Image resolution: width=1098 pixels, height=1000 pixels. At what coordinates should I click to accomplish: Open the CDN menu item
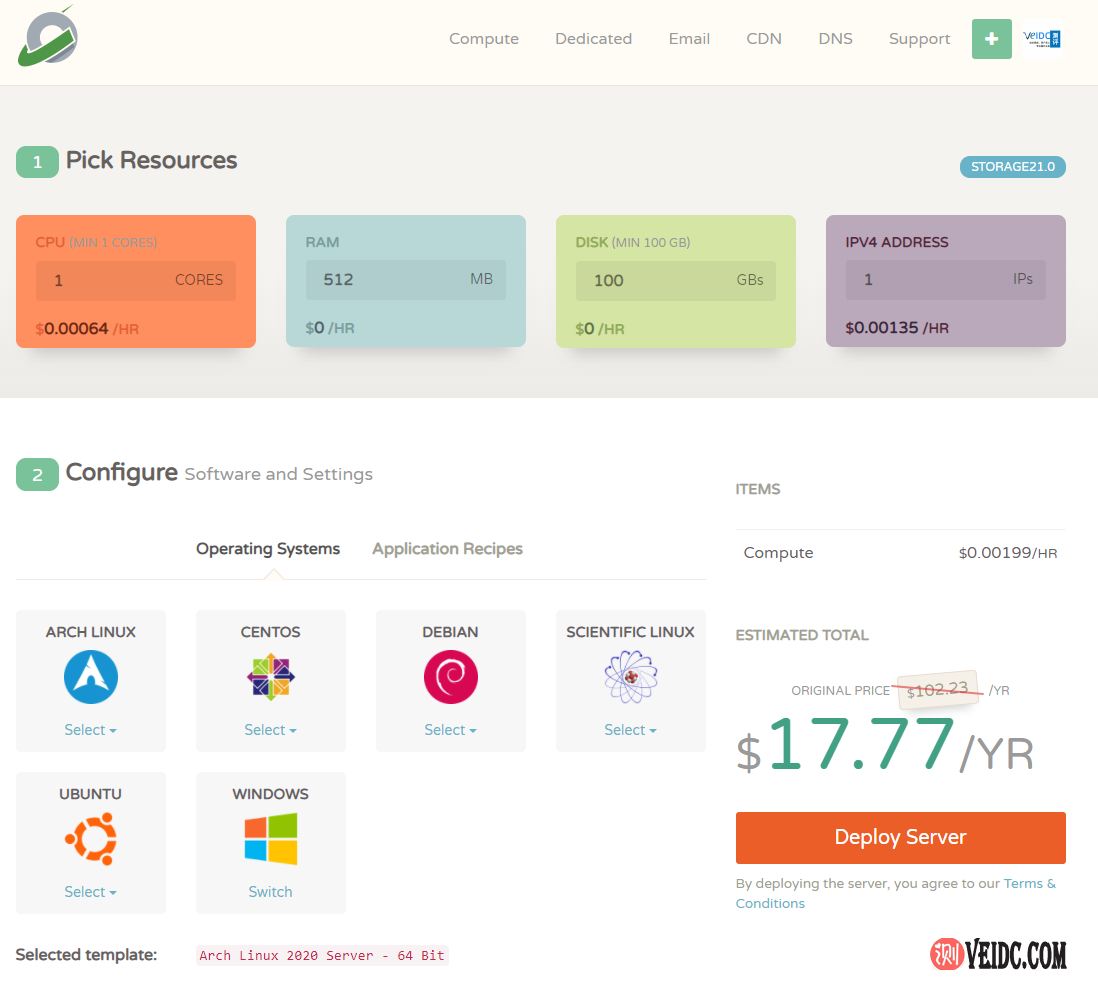click(x=764, y=39)
